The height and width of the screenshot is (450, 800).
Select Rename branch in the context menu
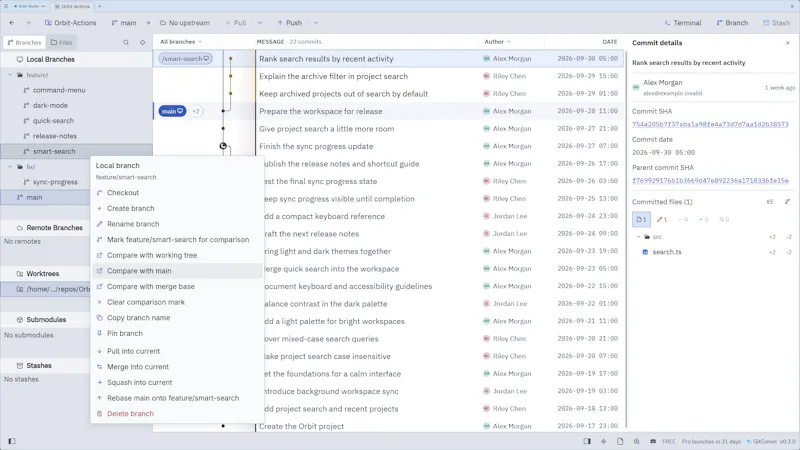click(177, 224)
